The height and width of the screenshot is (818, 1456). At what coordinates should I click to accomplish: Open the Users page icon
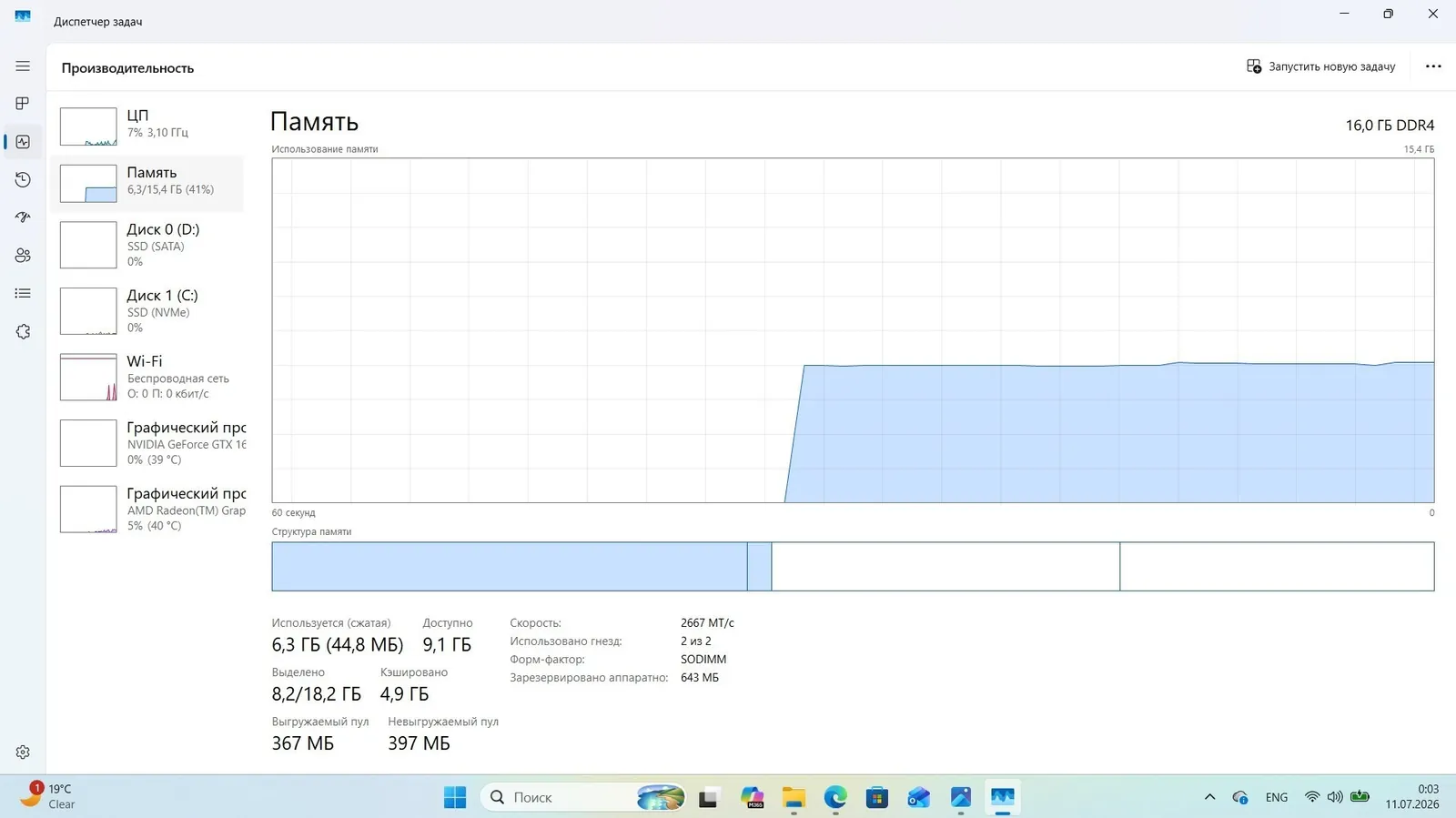tap(23, 256)
